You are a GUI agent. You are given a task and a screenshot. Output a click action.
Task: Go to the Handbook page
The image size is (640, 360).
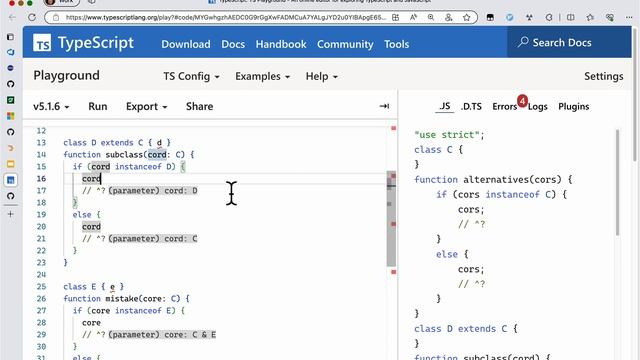[281, 44]
